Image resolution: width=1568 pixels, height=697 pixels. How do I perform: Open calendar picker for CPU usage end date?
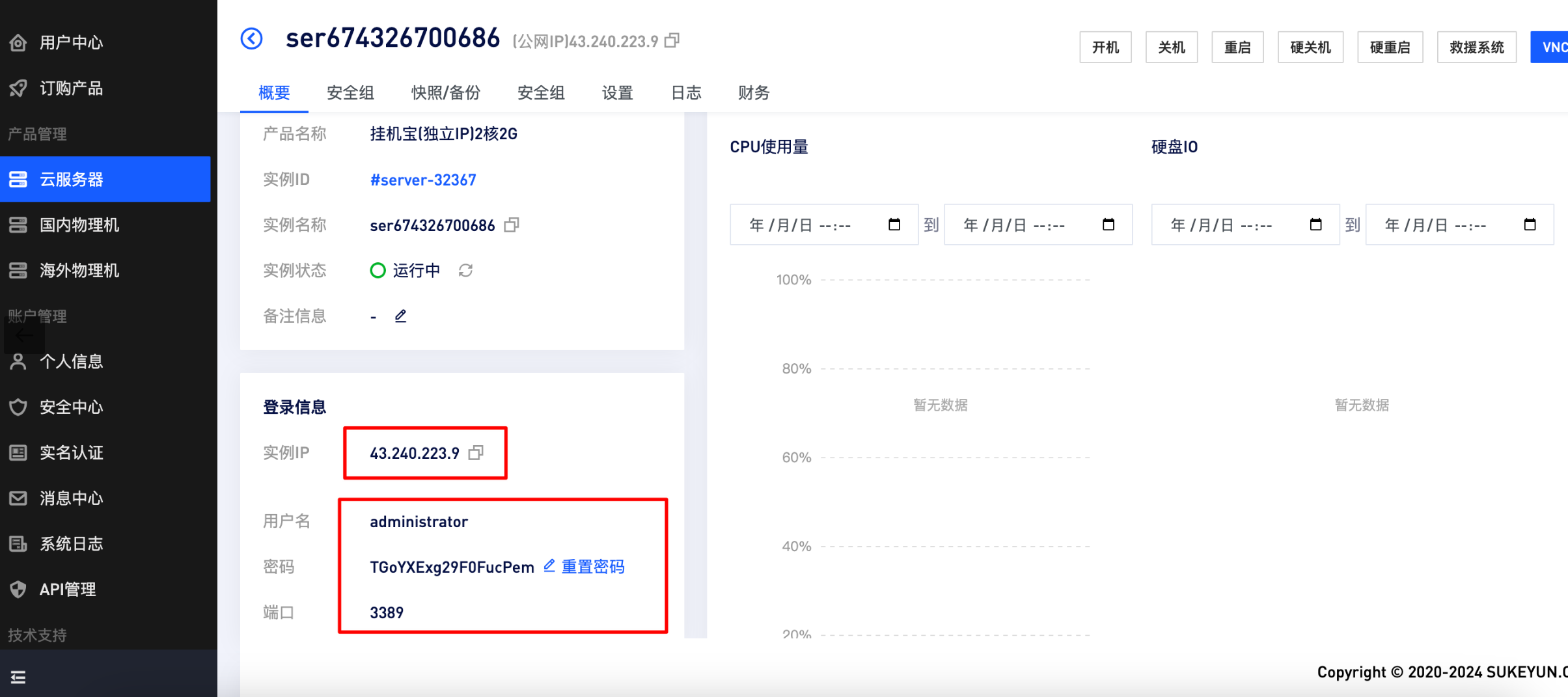tap(1108, 225)
